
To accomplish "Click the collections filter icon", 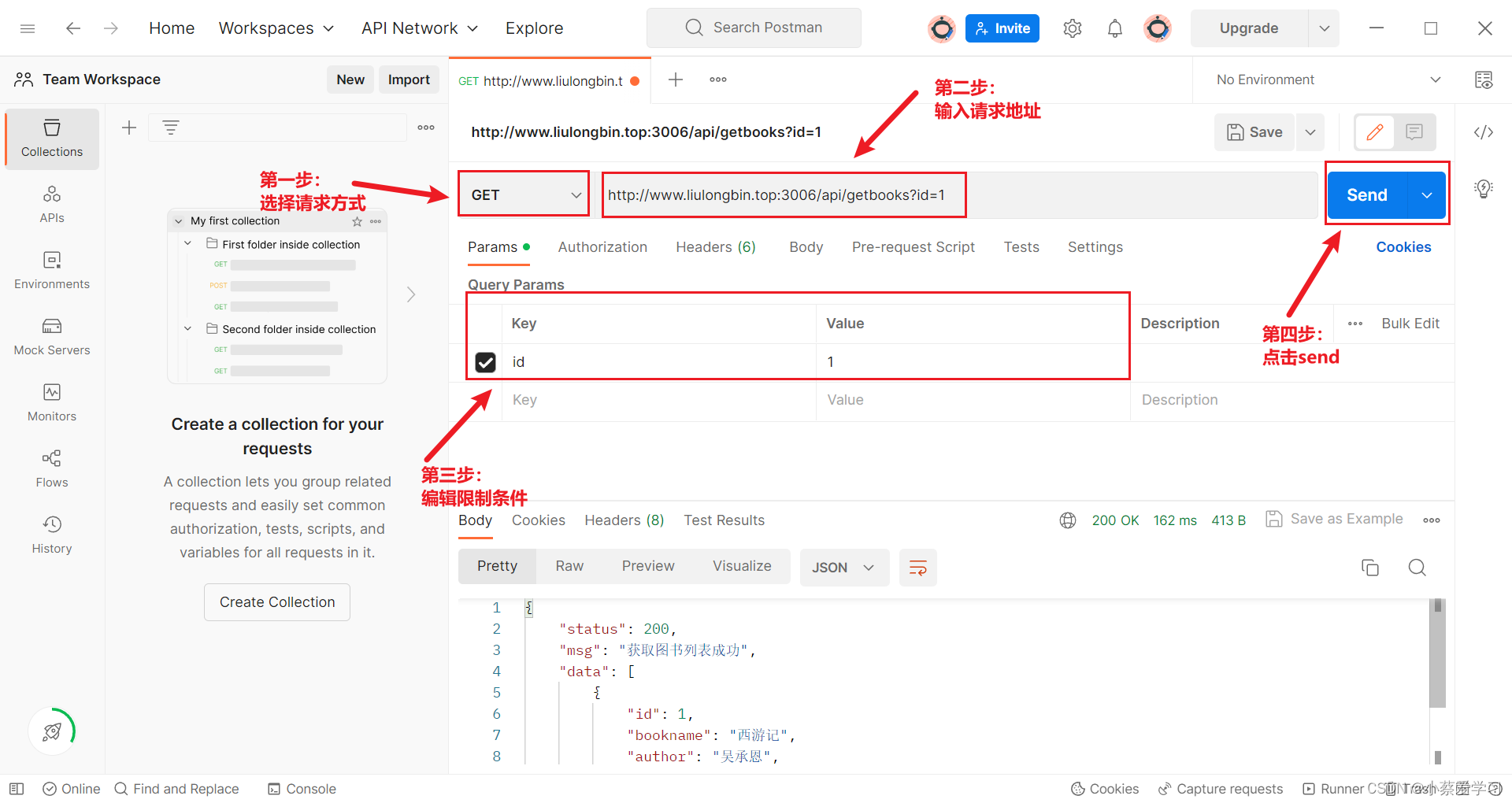I will coord(171,128).
